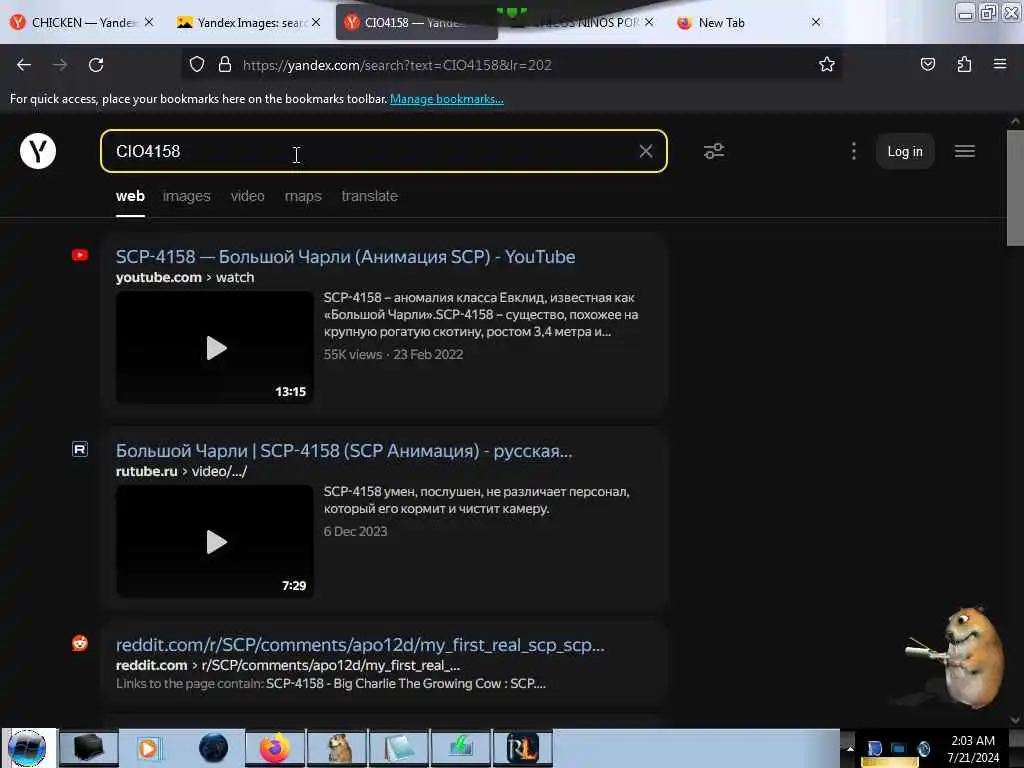Click the browser address bar URL
This screenshot has height=768, width=1024.
coord(397,65)
